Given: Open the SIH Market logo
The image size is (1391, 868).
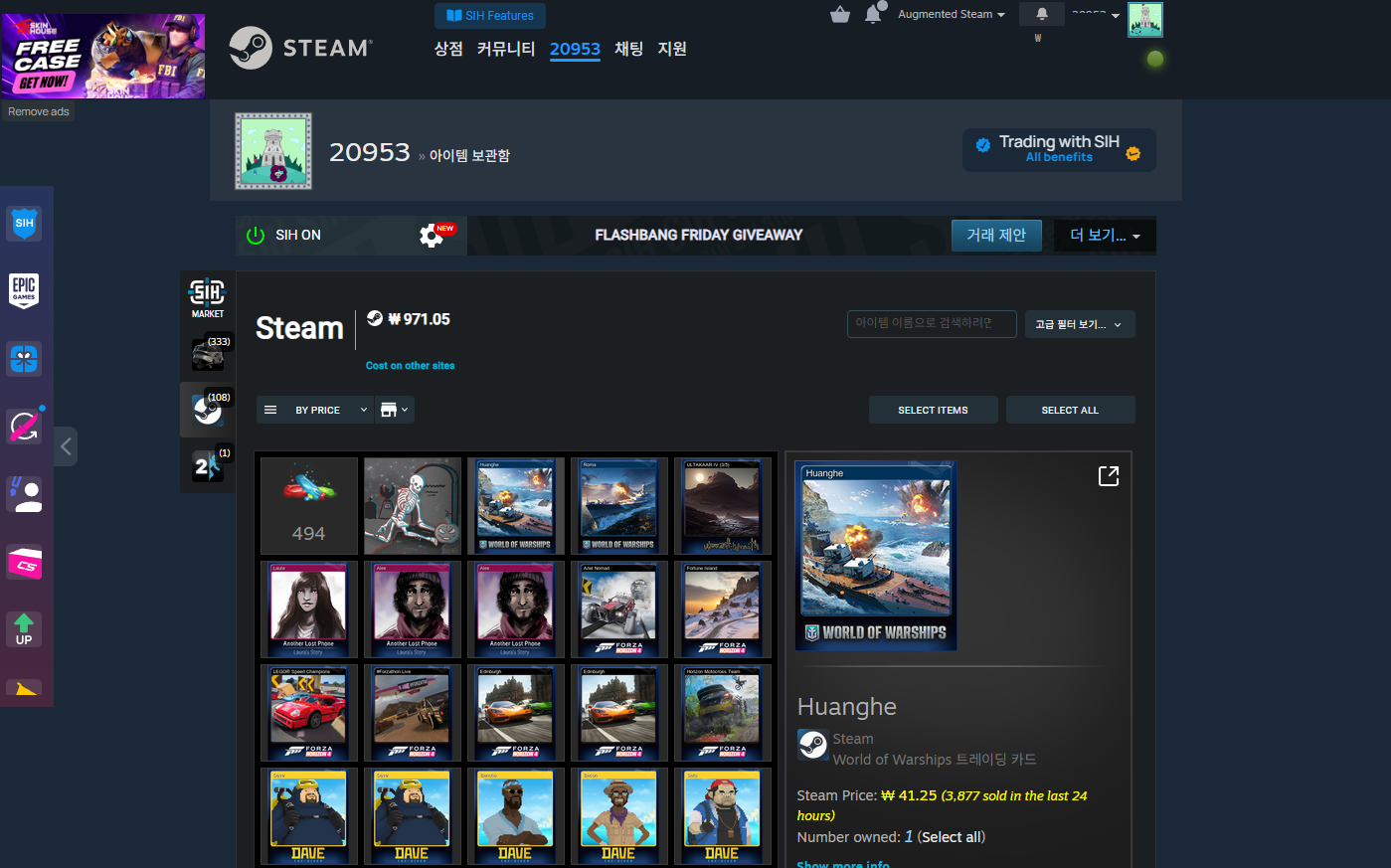Looking at the screenshot, I should click(x=208, y=297).
